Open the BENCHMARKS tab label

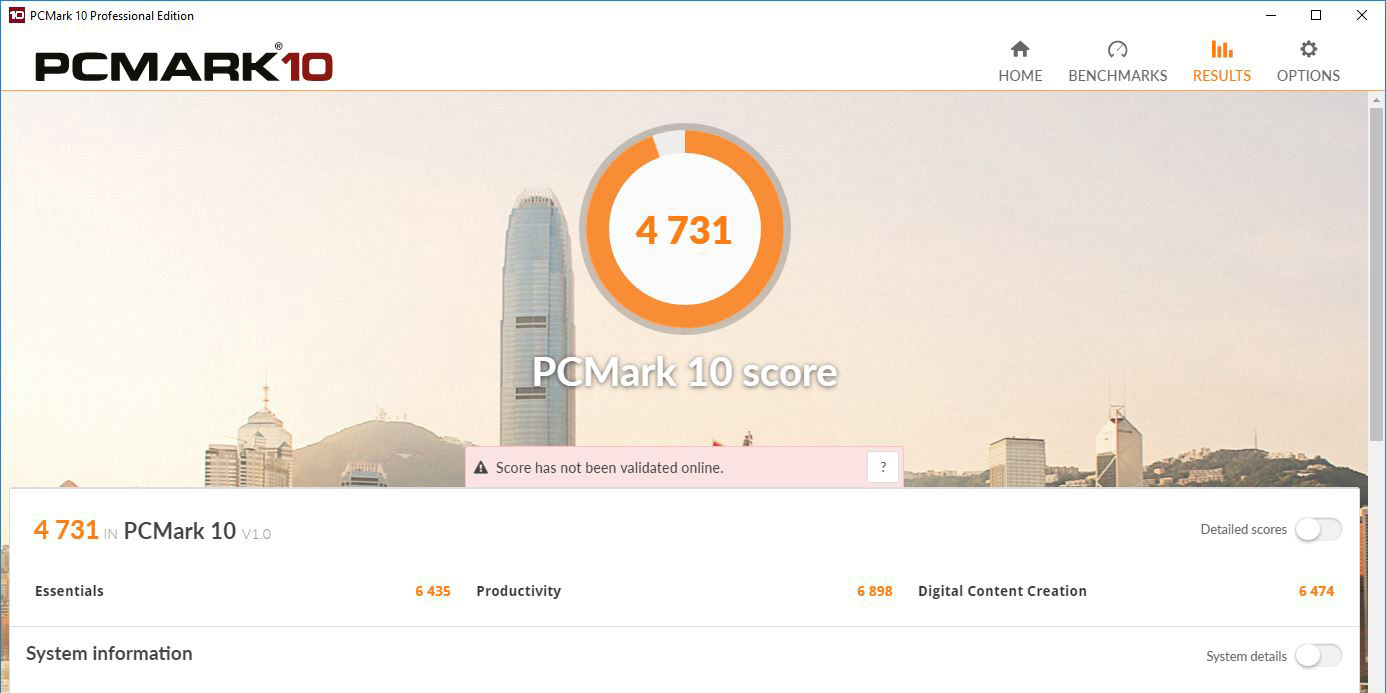coord(1117,76)
